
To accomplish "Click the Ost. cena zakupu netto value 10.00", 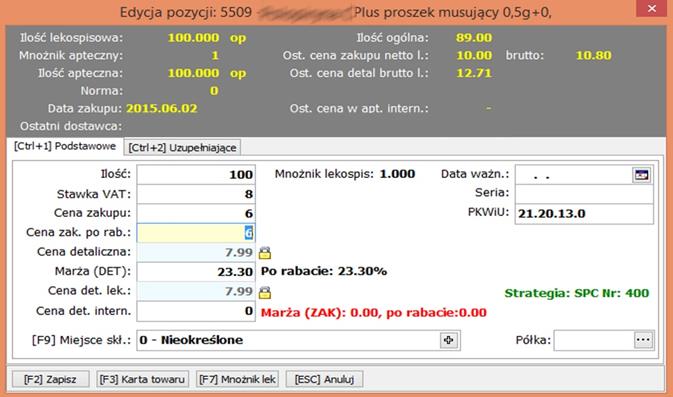I will pos(474,55).
